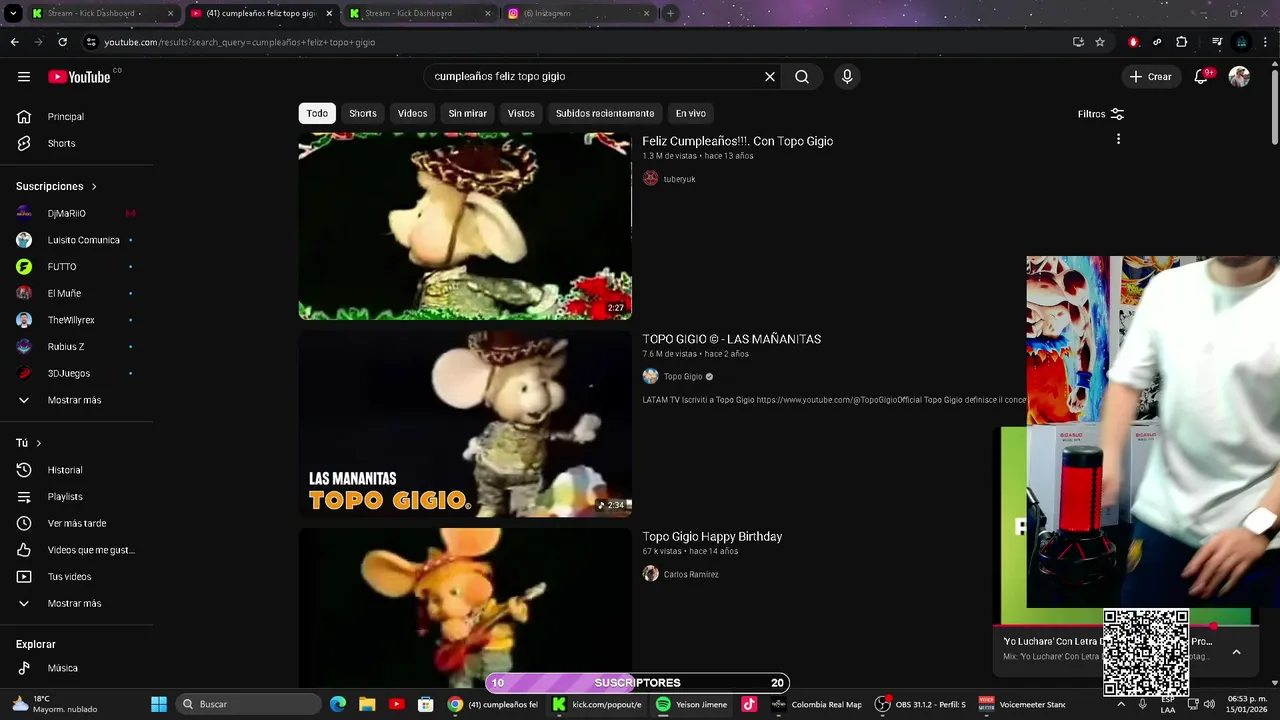Expand Mostrar más under Tú section
The image size is (1280, 720).
pos(77,604)
